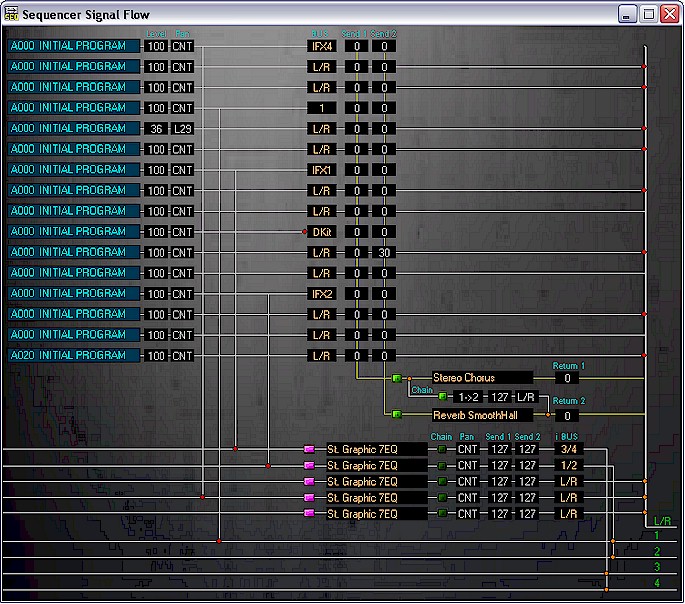Image resolution: width=685 pixels, height=604 pixels.
Task: Select the Pan value on the DKit bus track
Action: point(182,232)
